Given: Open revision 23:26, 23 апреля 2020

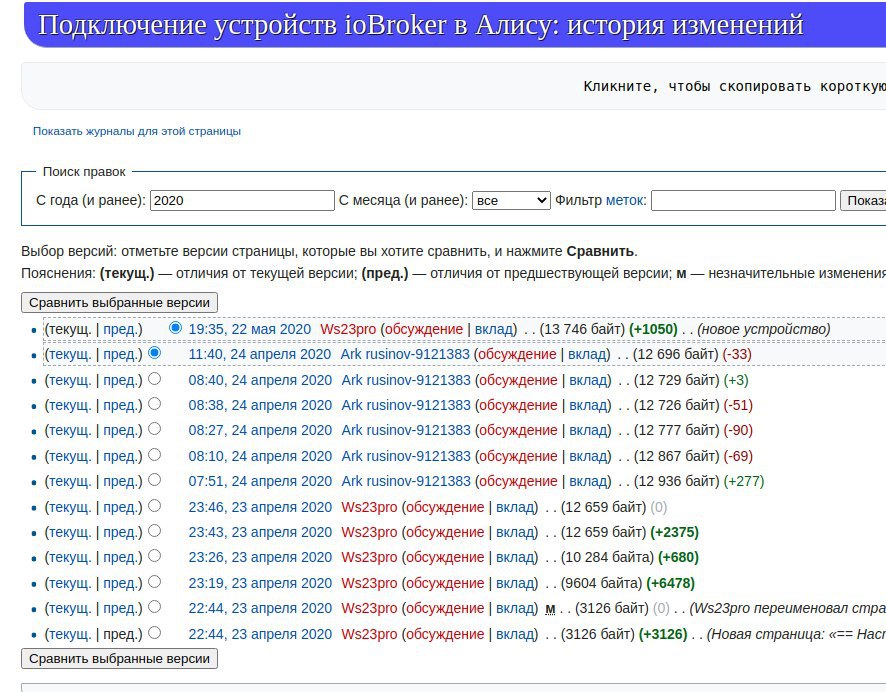Looking at the screenshot, I should pyautogui.click(x=260, y=557).
